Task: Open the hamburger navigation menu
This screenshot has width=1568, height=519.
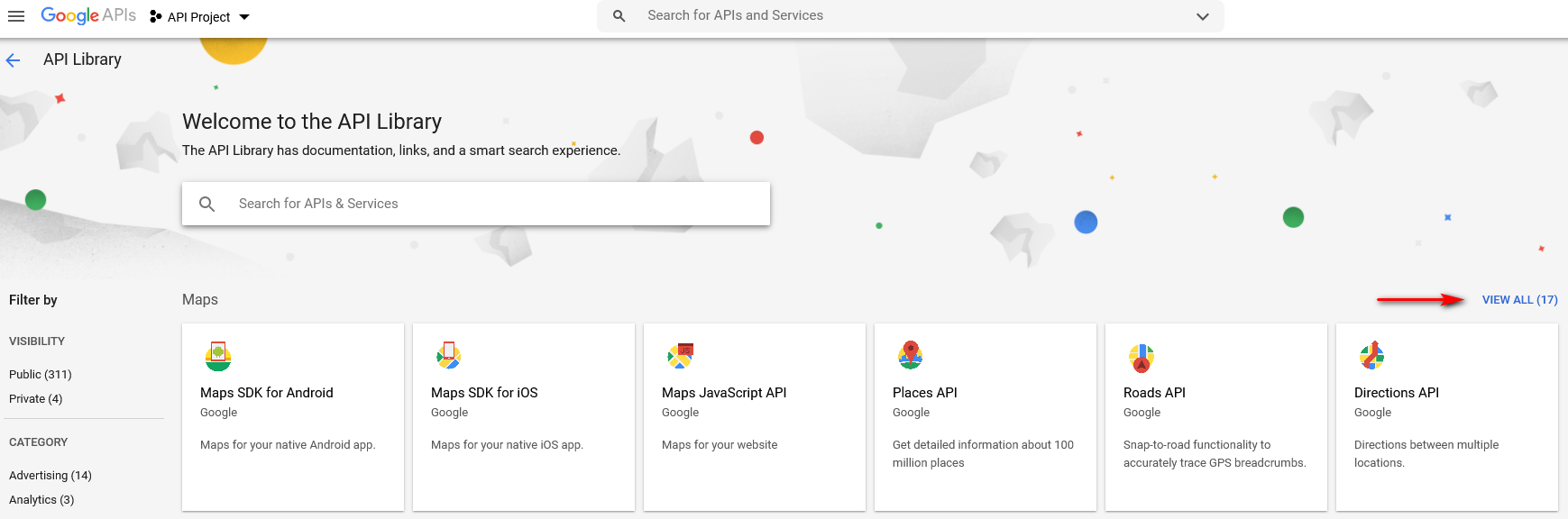Action: pos(16,16)
